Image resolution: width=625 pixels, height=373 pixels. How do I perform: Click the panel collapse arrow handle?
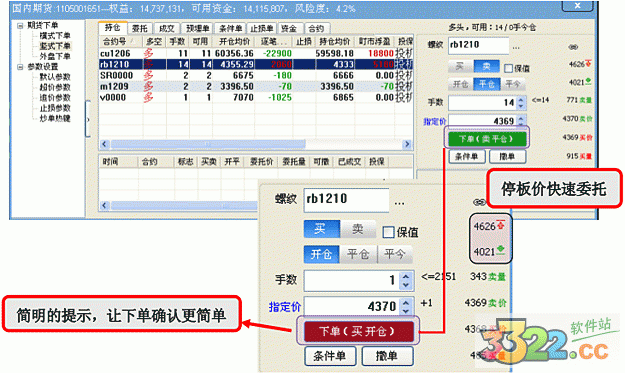[x=88, y=119]
